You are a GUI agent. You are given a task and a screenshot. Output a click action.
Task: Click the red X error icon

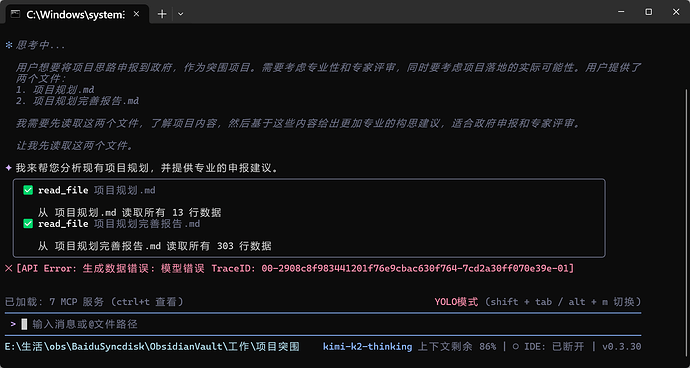[x=8, y=269]
